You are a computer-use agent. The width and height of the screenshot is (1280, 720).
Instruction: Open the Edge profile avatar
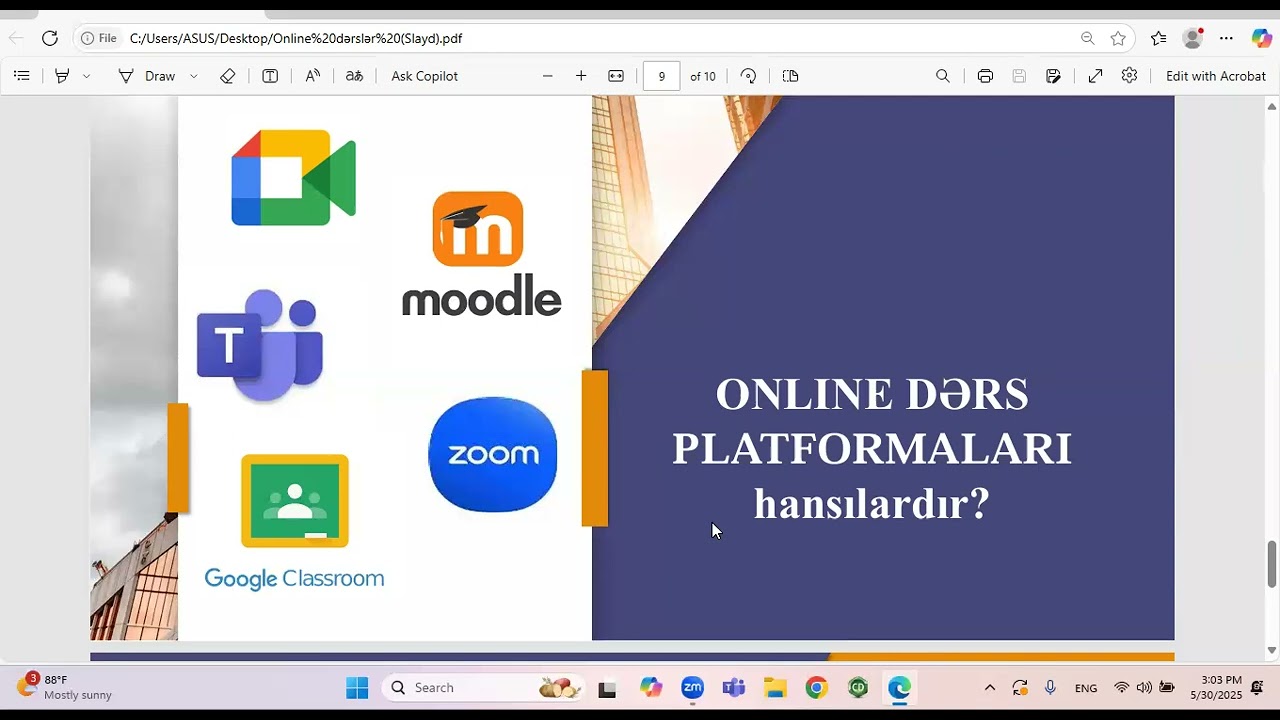pyautogui.click(x=1192, y=38)
